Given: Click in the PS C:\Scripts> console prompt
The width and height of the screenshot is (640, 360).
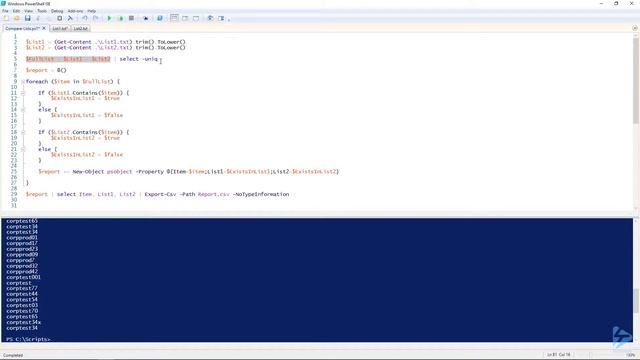Looking at the screenshot, I should [x=28, y=339].
